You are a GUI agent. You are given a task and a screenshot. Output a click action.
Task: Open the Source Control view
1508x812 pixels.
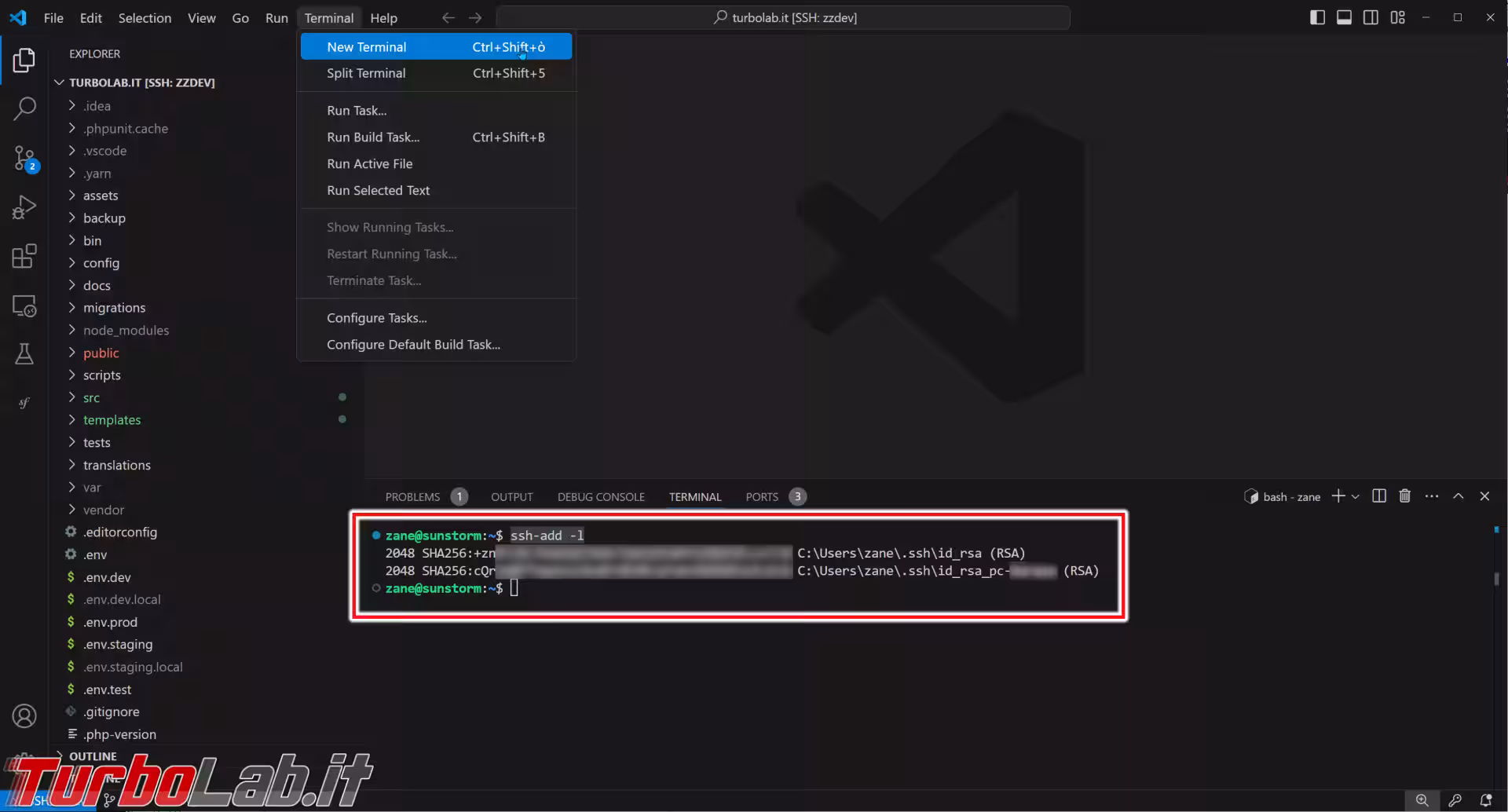tap(24, 159)
